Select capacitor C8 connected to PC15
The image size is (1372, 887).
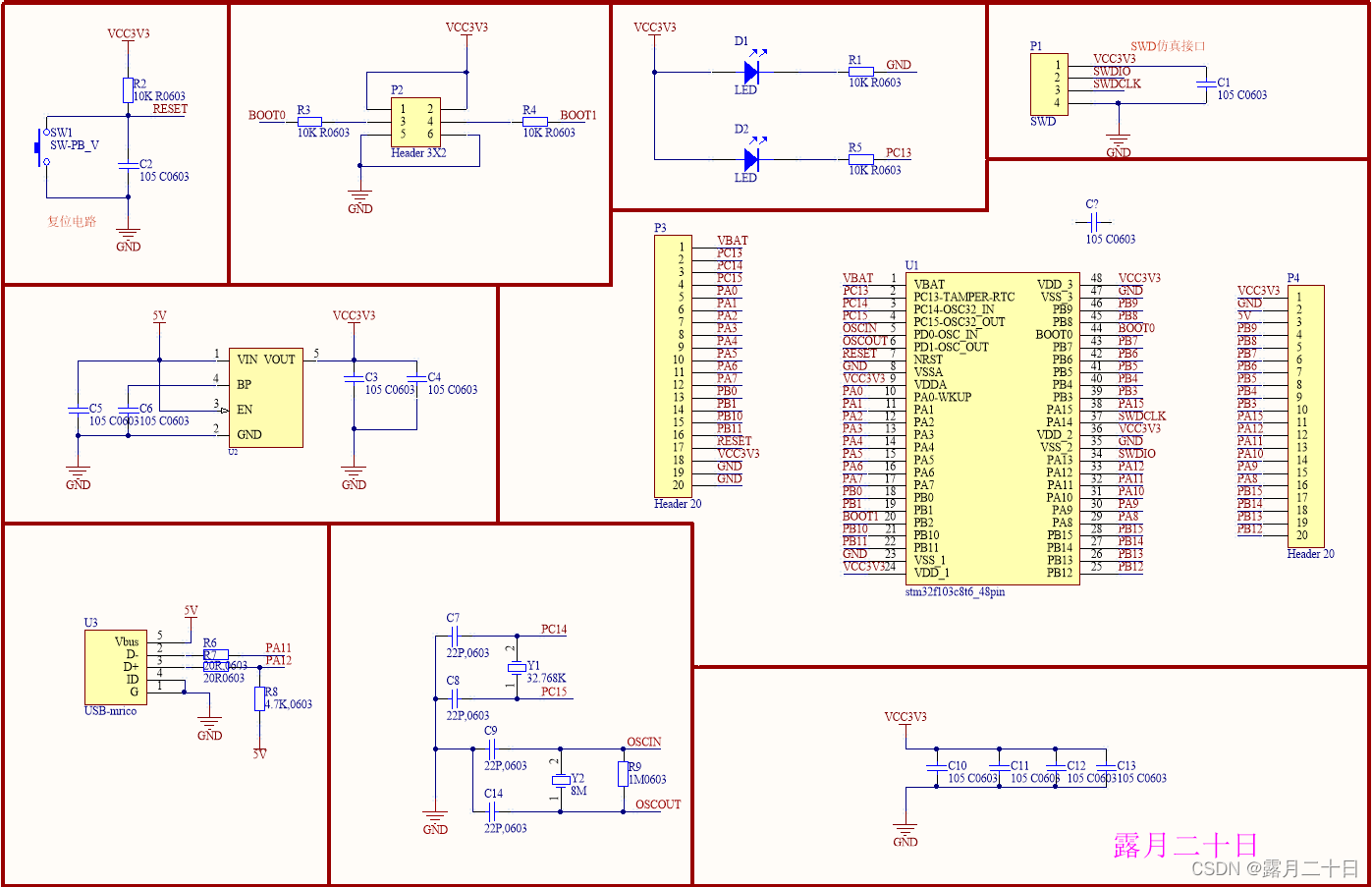454,698
